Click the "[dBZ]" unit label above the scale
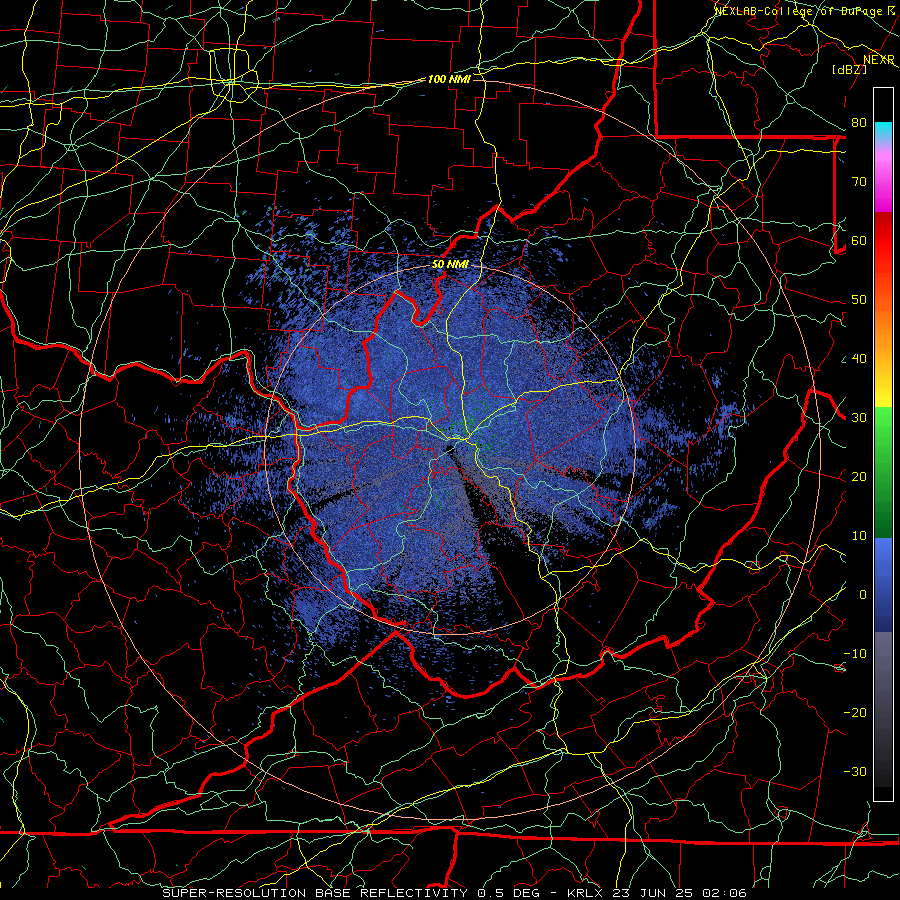900x900 pixels. click(849, 69)
